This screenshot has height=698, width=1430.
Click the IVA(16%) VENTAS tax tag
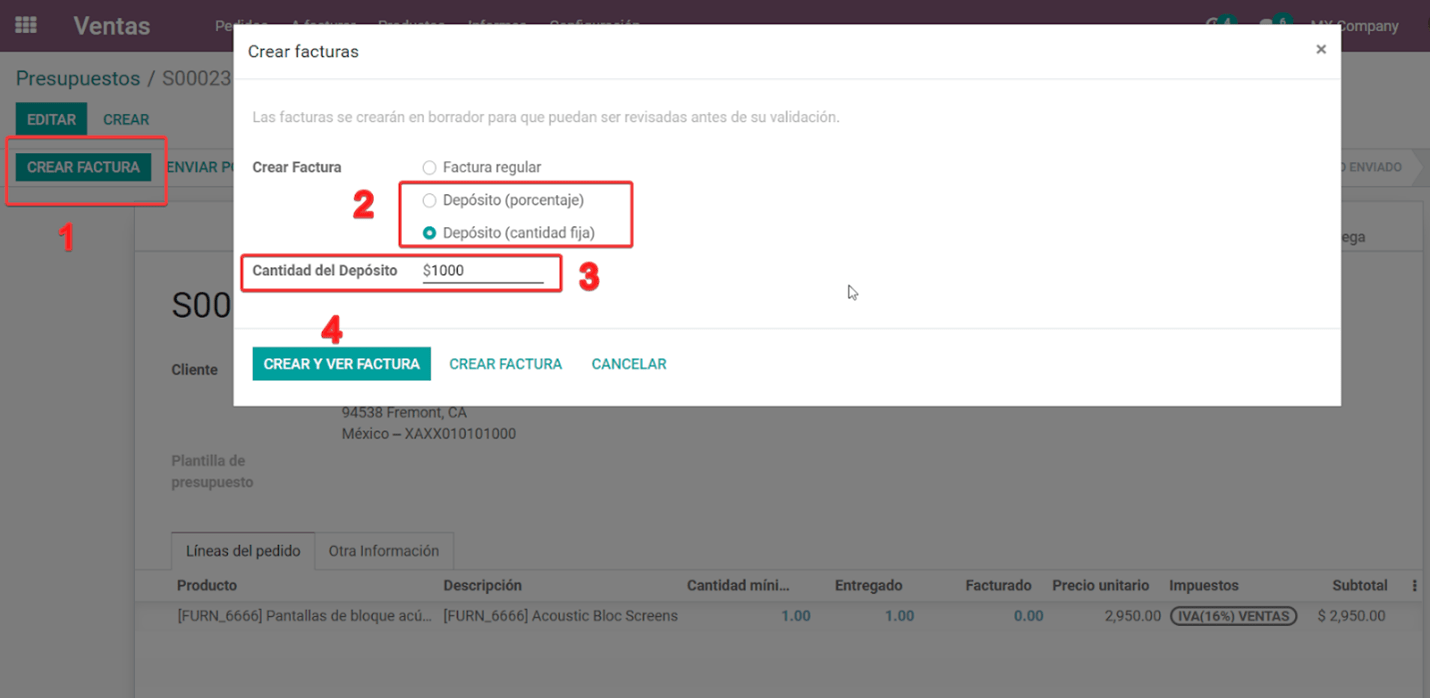(1232, 616)
